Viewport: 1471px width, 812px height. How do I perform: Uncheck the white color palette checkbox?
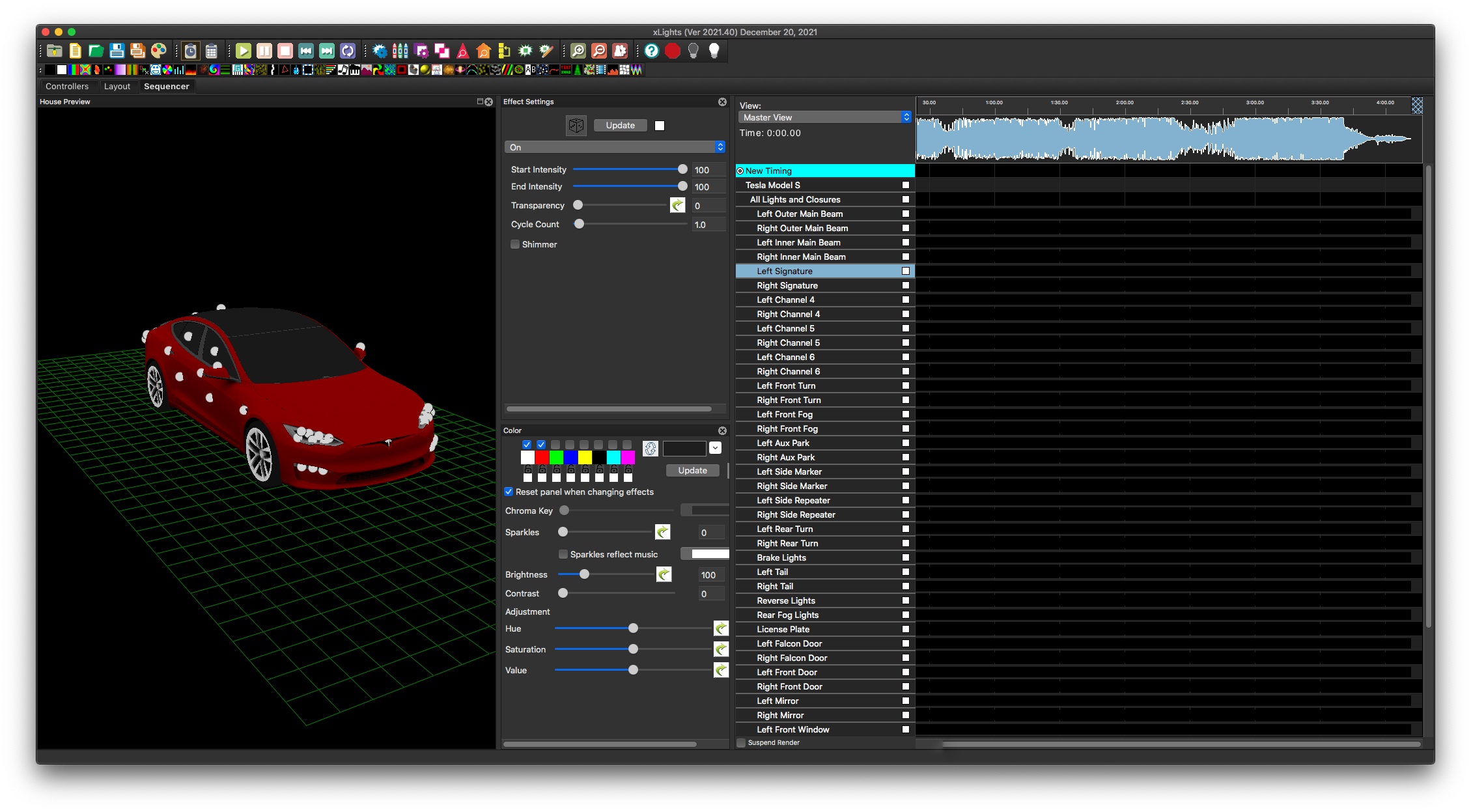(x=527, y=445)
